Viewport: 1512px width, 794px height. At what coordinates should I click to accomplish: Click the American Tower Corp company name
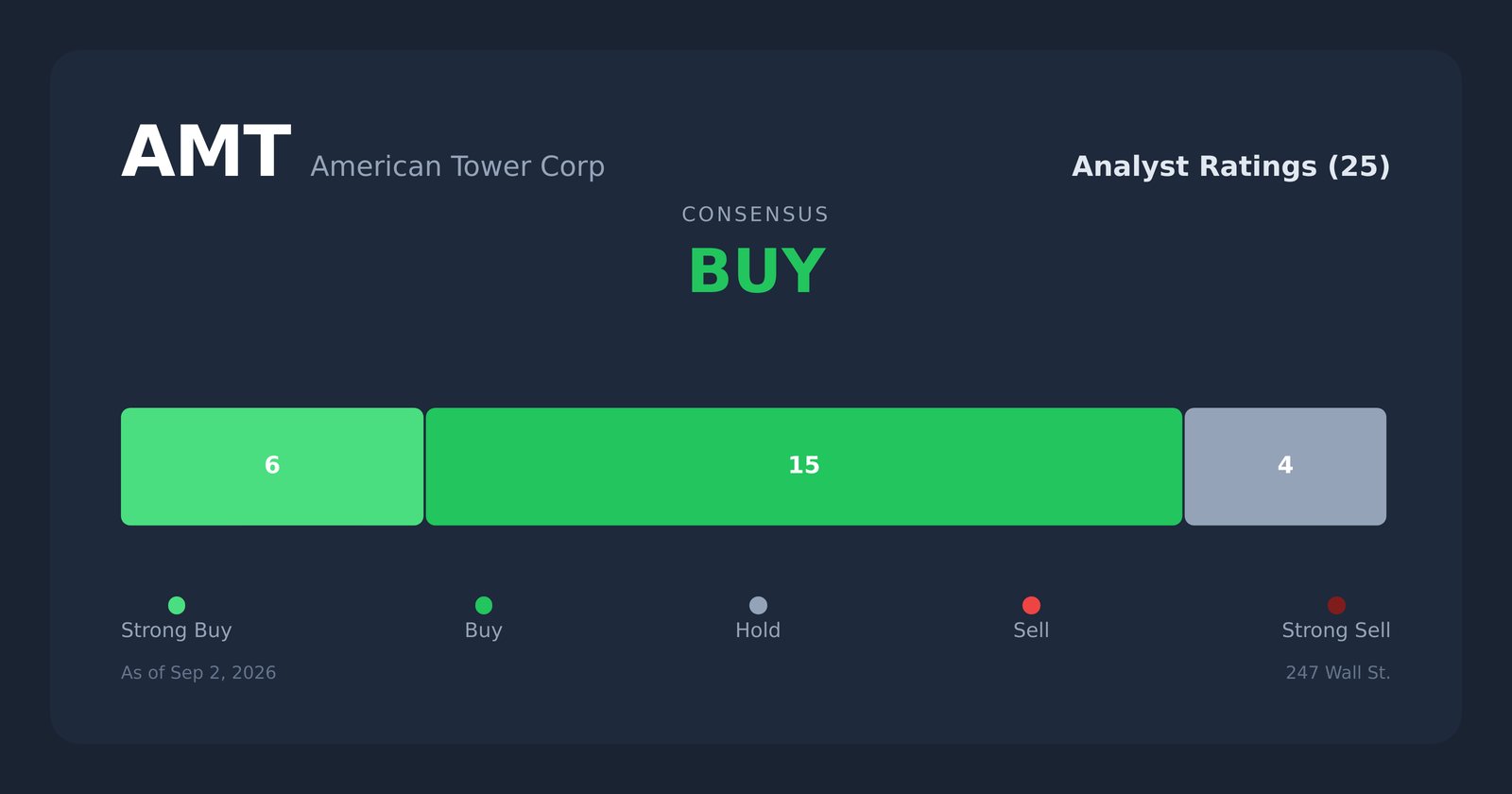pos(457,167)
